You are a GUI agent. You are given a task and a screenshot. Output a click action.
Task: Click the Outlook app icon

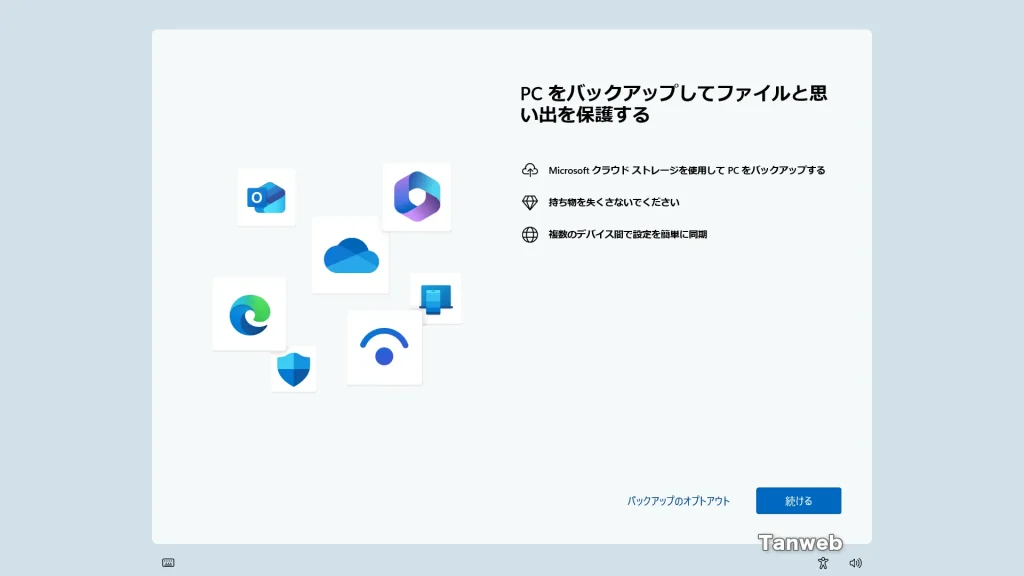click(x=266, y=198)
